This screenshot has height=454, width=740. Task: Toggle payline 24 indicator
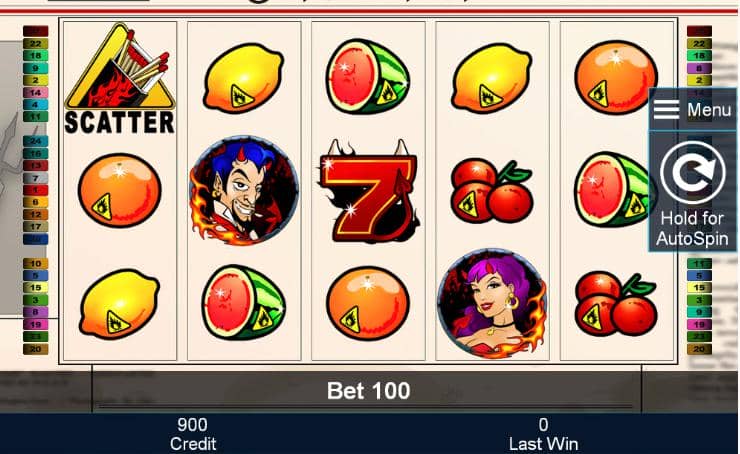click(x=35, y=141)
